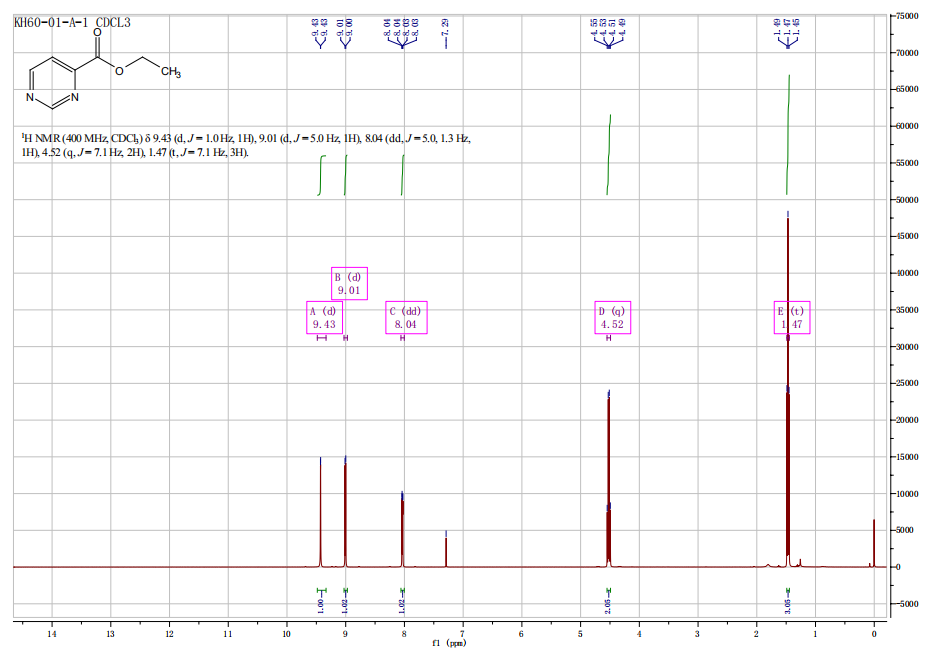Click the 75000 tick on the intensity axis

coord(908,16)
